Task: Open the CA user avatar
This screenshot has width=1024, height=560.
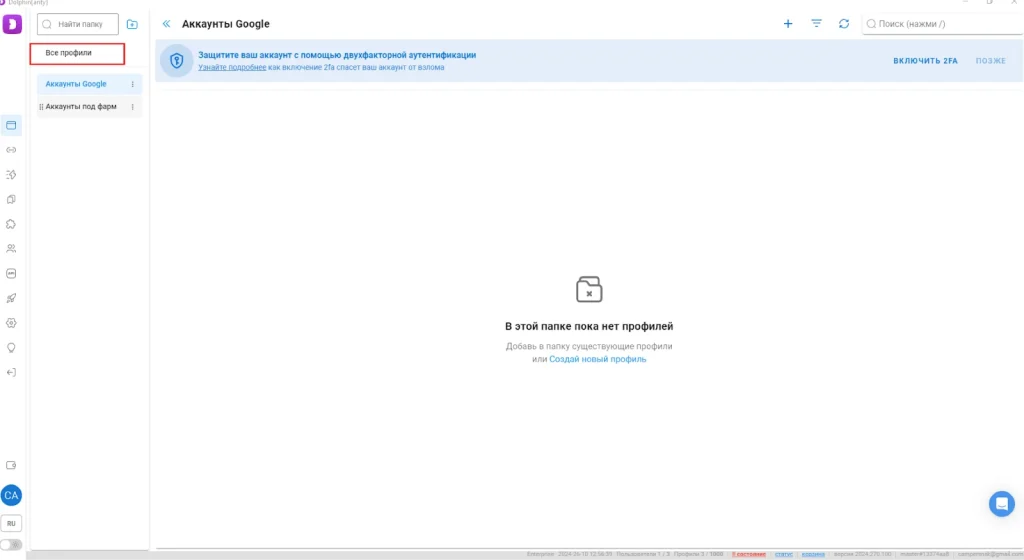Action: (x=11, y=495)
